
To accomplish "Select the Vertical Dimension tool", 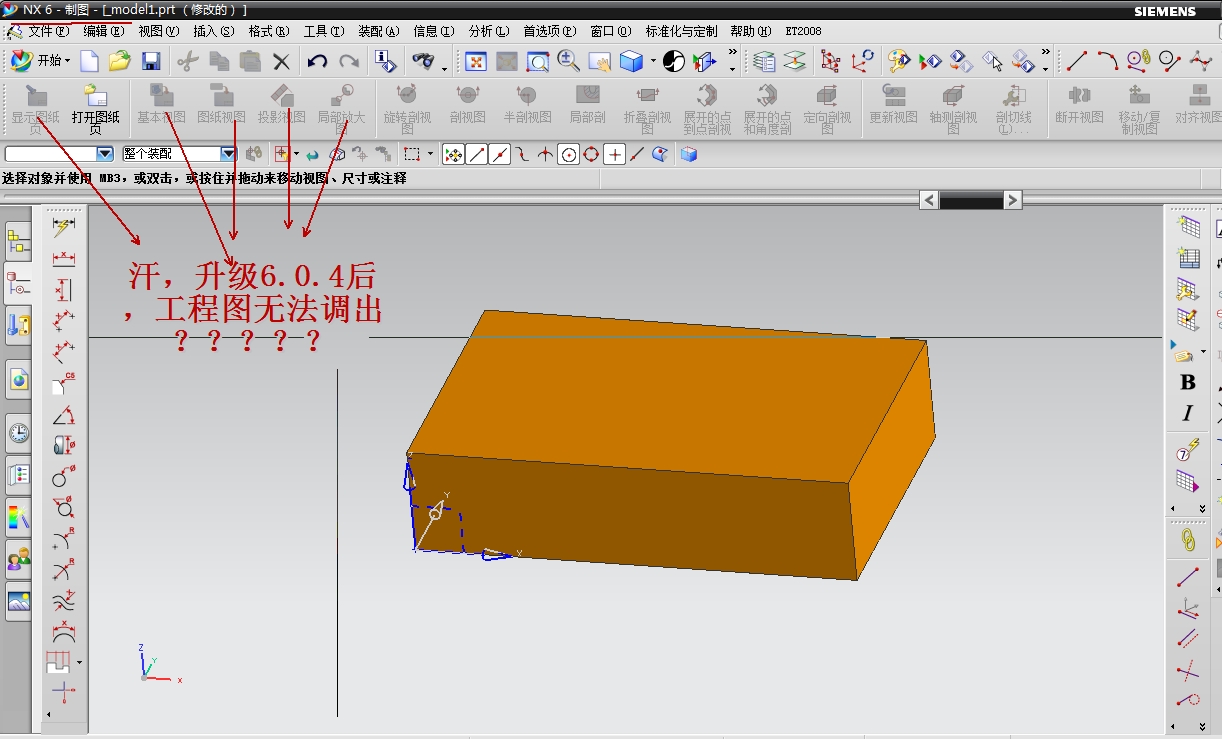I will click(64, 289).
